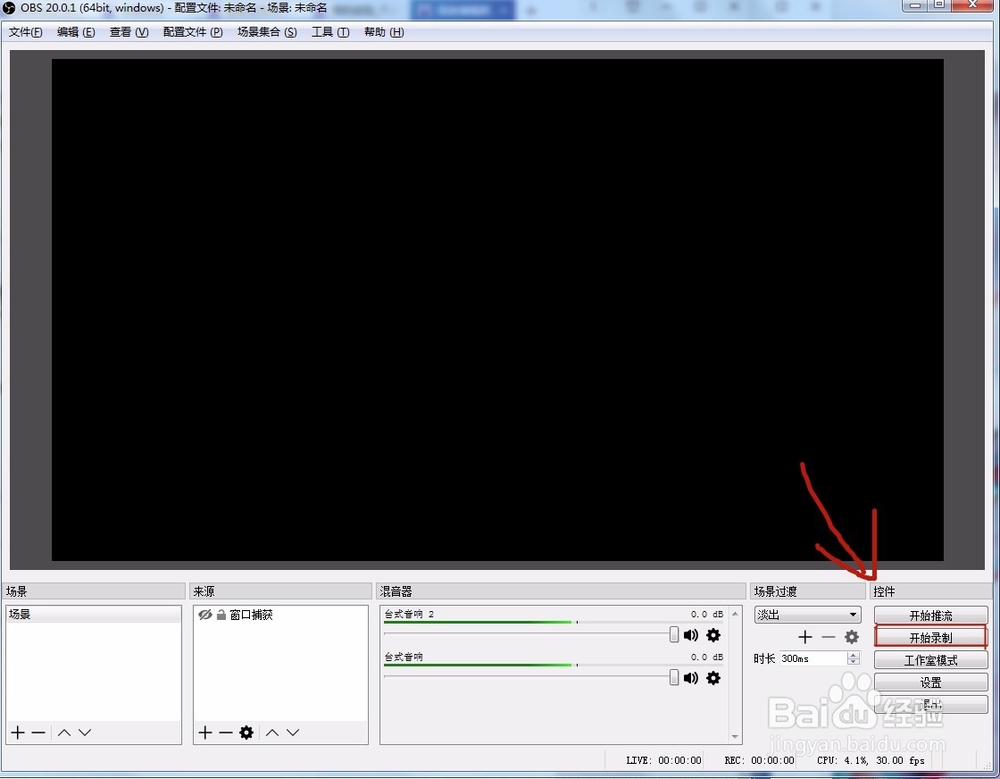Remove selected source with minus icon
1000x779 pixels.
click(x=225, y=732)
